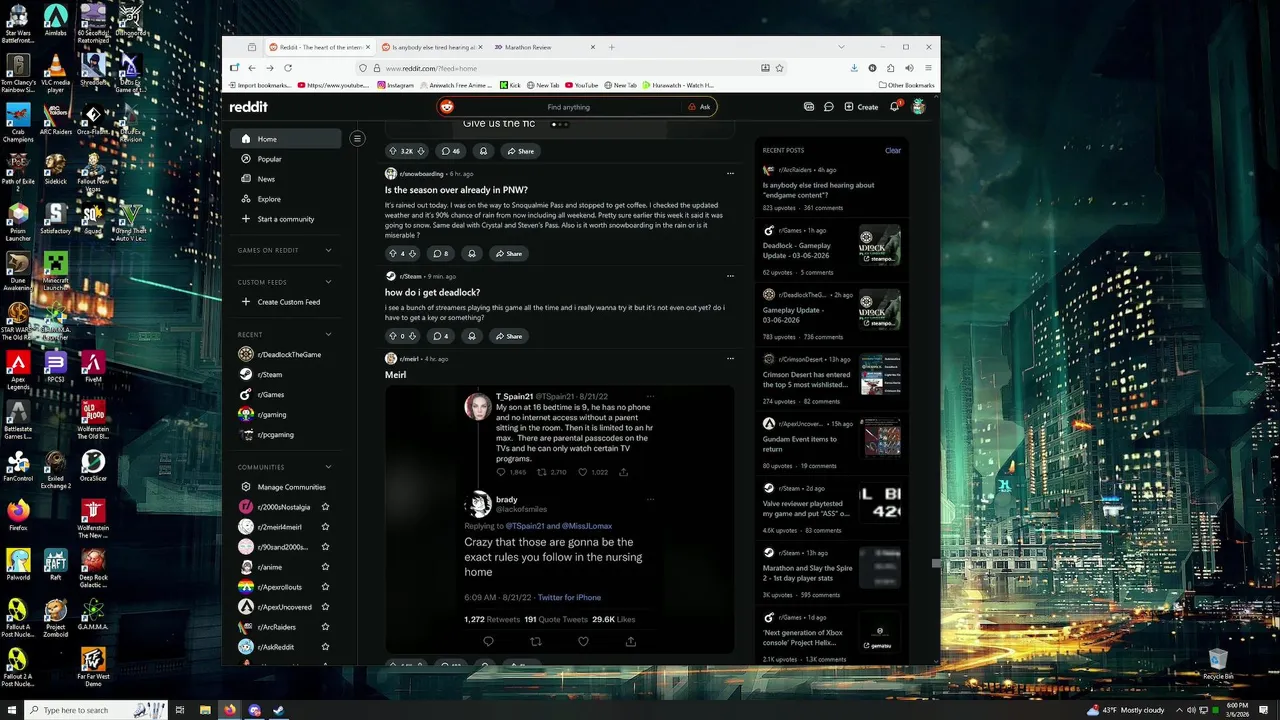Viewport: 1280px width, 720px height.
Task: Open the user avatar menu
Action: (x=918, y=107)
